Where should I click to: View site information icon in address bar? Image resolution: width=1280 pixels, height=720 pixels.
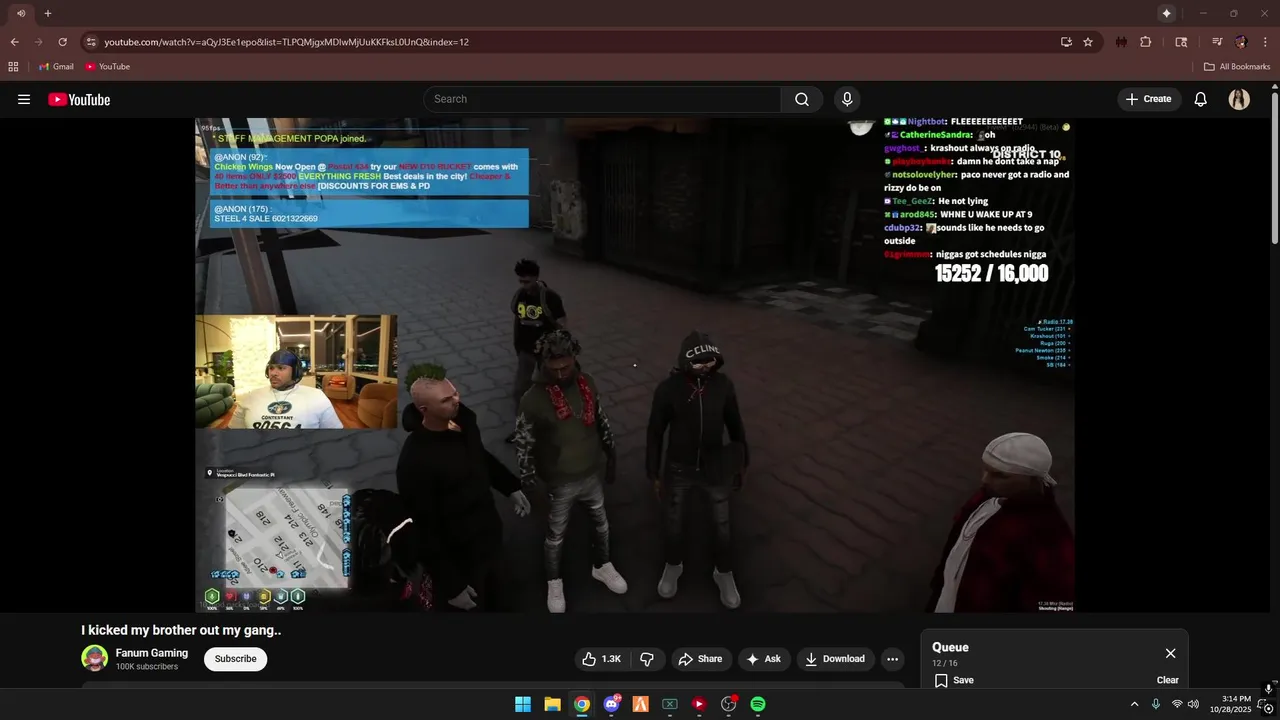click(91, 42)
